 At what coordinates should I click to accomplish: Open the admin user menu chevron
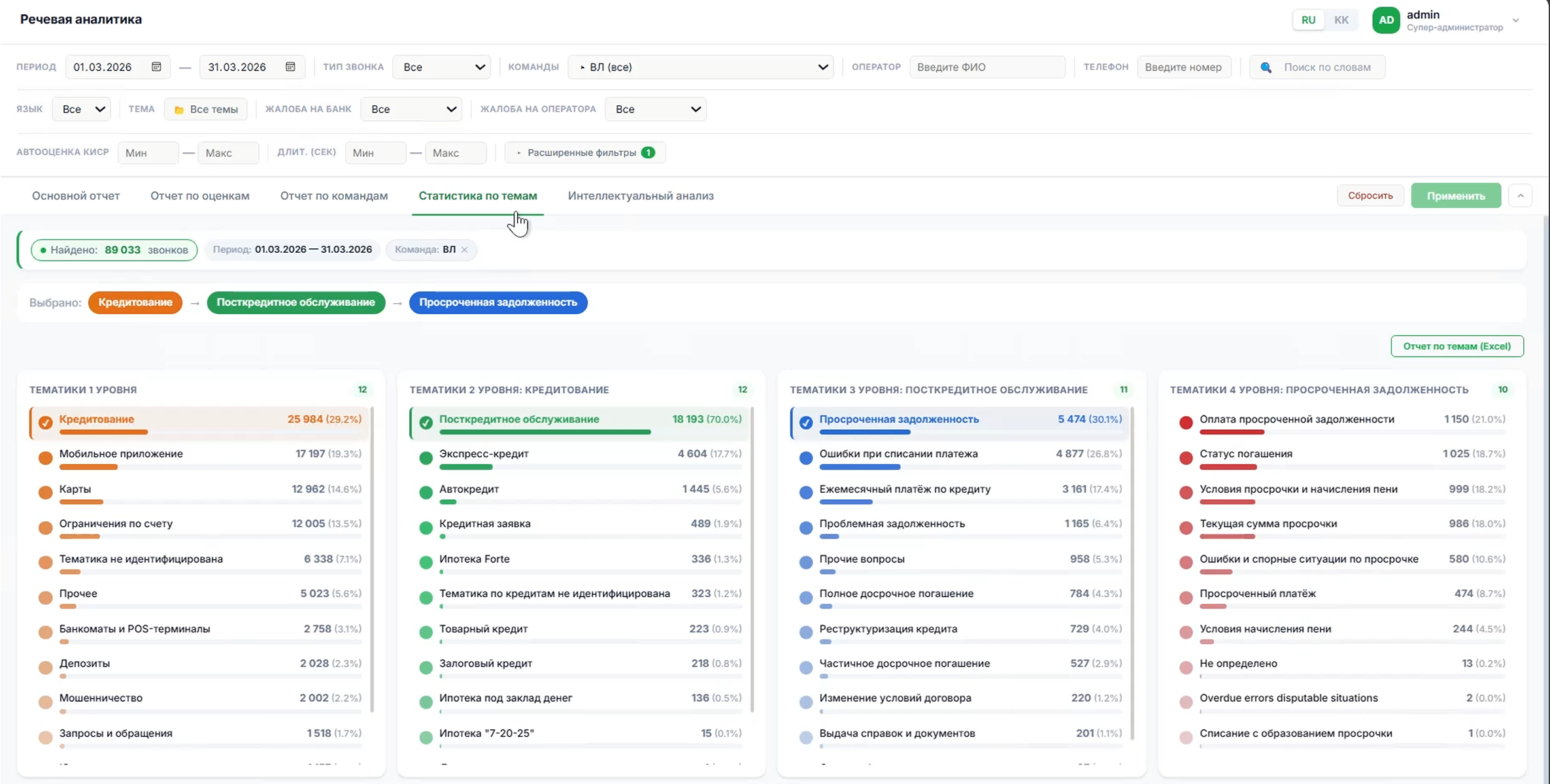[x=1515, y=20]
